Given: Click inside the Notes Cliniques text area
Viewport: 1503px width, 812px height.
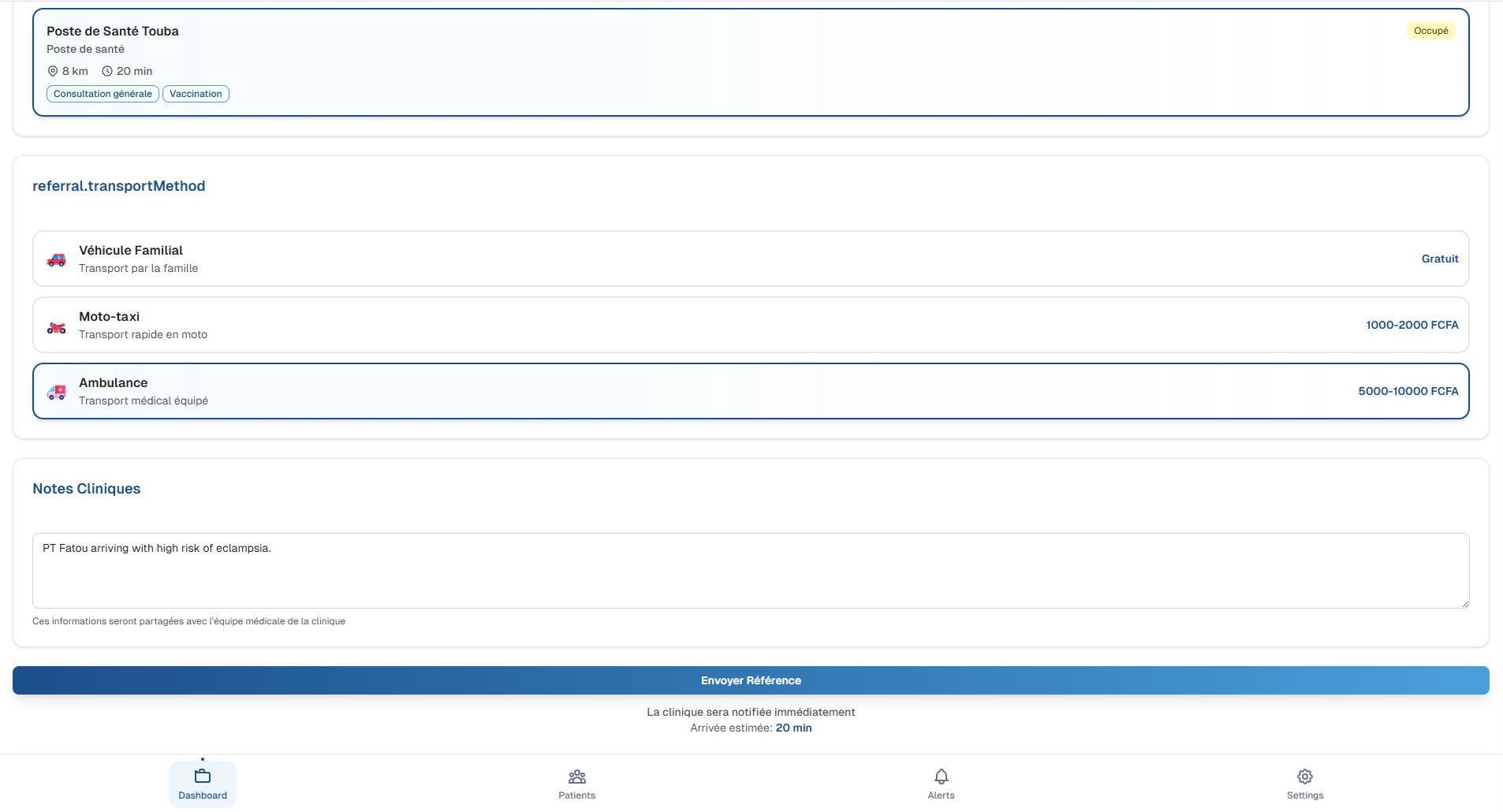Looking at the screenshot, I should [x=751, y=570].
